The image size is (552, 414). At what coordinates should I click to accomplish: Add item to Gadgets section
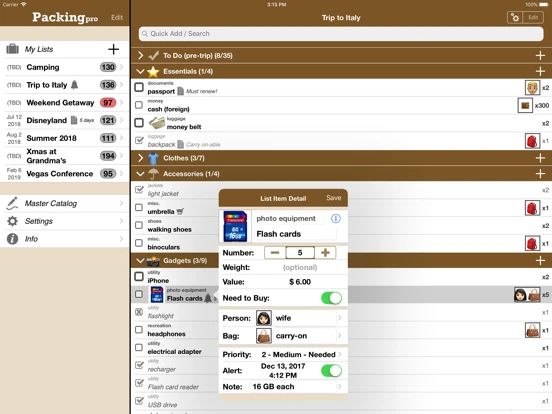coord(540,261)
